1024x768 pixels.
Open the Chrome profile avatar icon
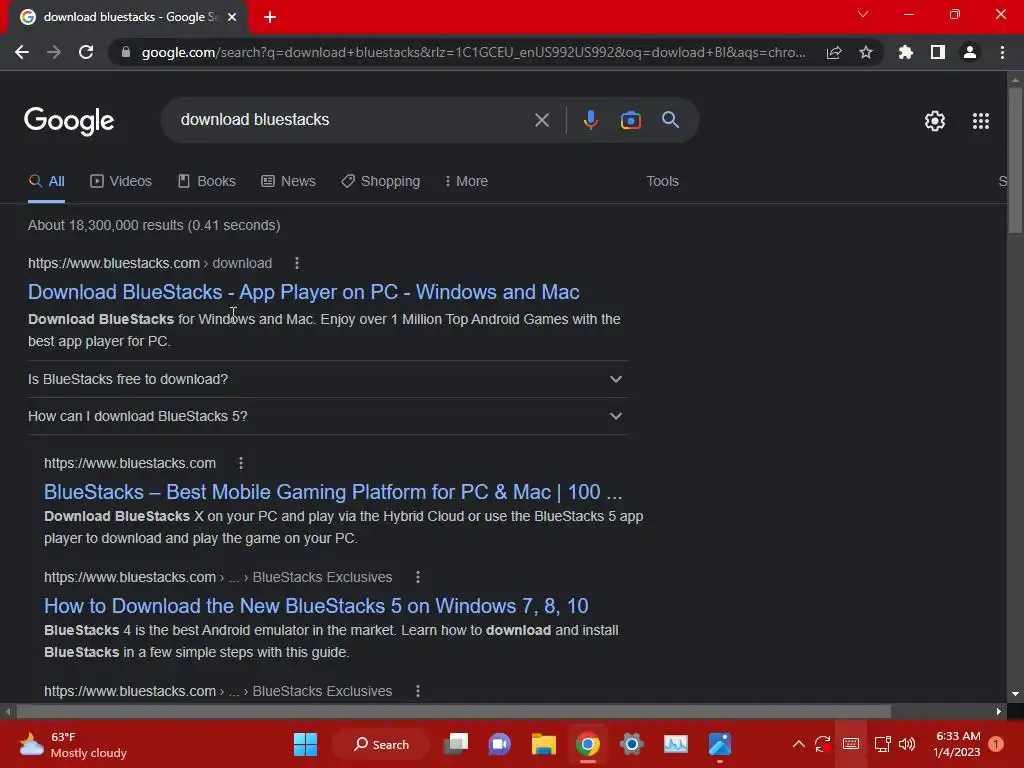pyautogui.click(x=970, y=52)
